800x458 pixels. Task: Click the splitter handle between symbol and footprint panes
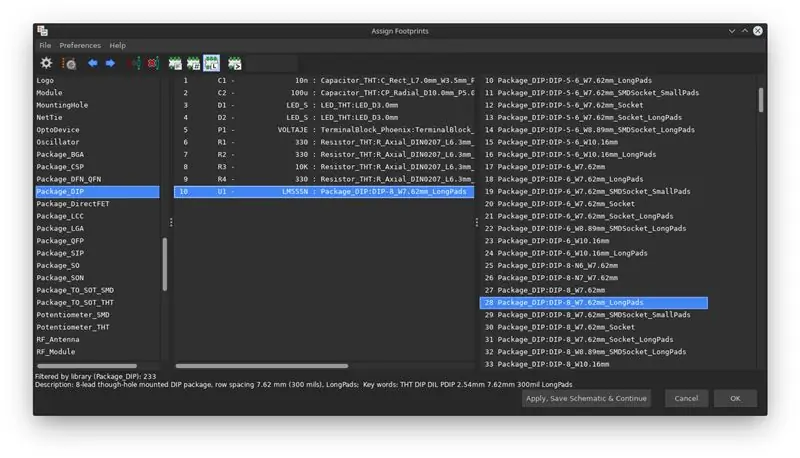[477, 222]
